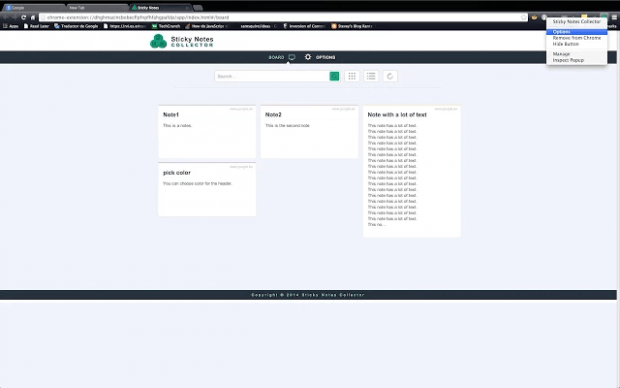Click the browser home button
Image resolution: width=620 pixels, height=388 pixels.
click(33, 17)
